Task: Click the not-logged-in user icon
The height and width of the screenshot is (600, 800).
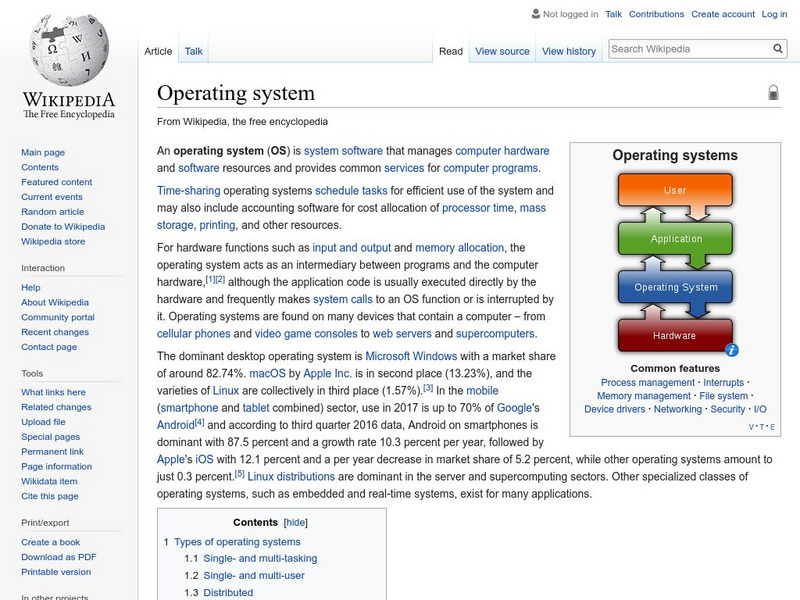Action: 536,14
